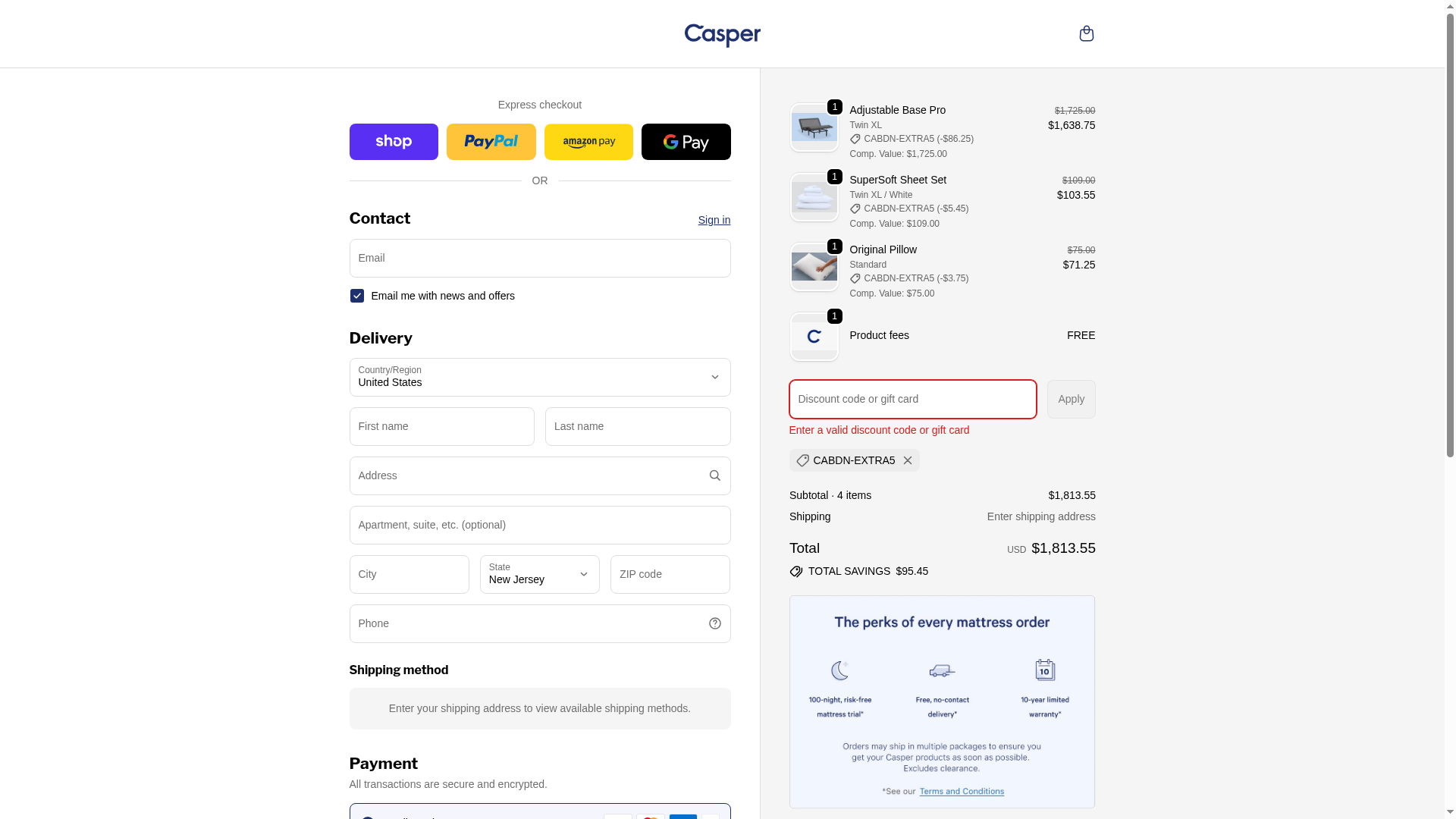Open the Country/Region dropdown
The image size is (1456, 819).
point(540,378)
